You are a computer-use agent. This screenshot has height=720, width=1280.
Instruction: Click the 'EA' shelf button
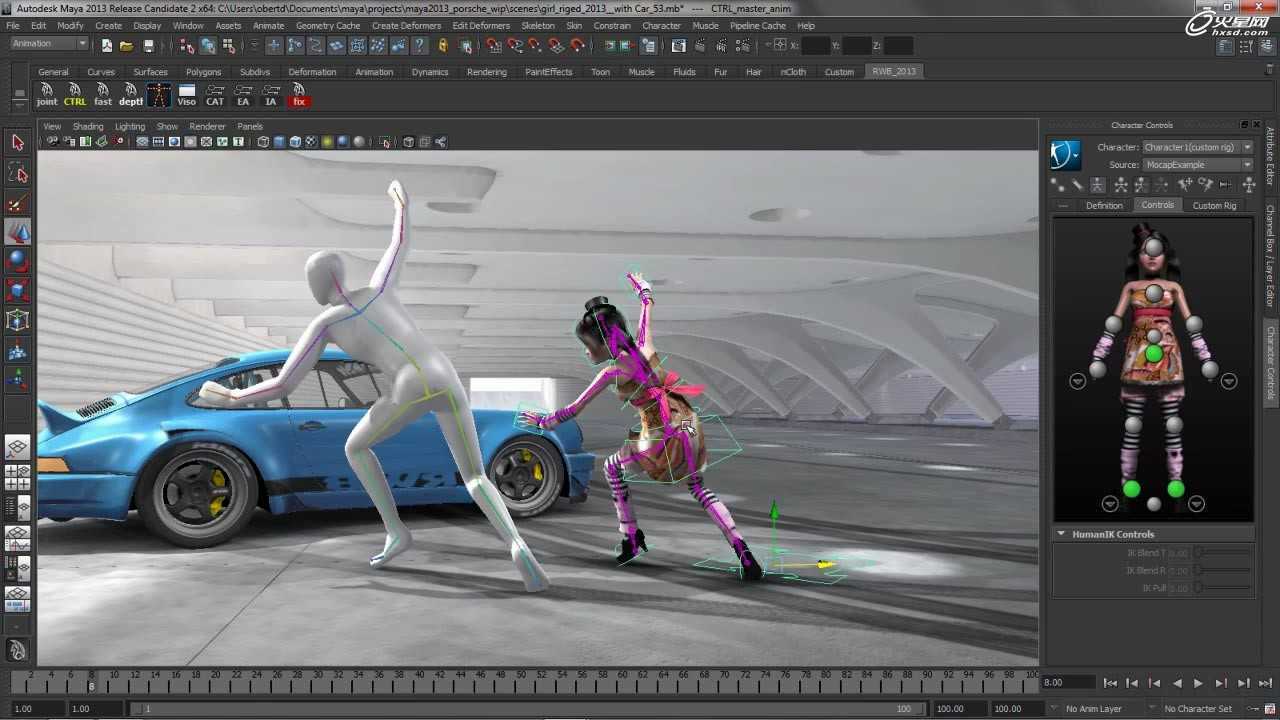pyautogui.click(x=243, y=95)
